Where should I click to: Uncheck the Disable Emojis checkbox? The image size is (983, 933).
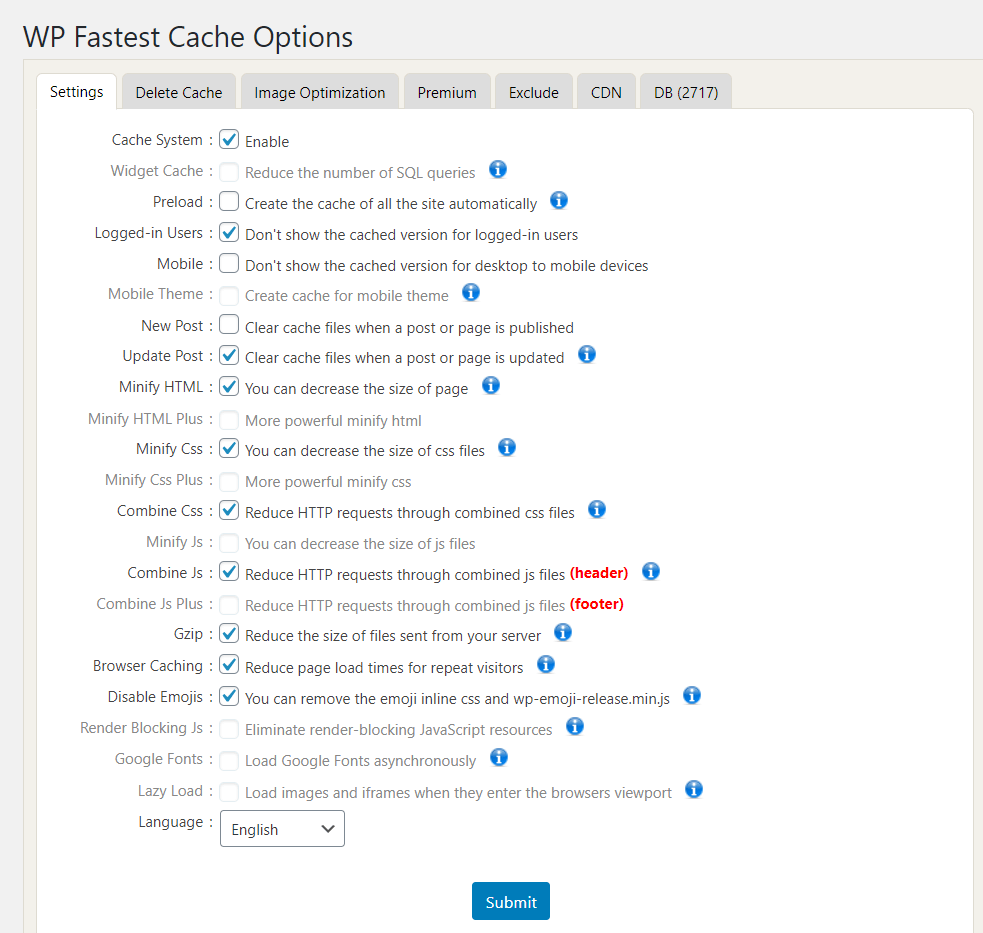tap(229, 696)
